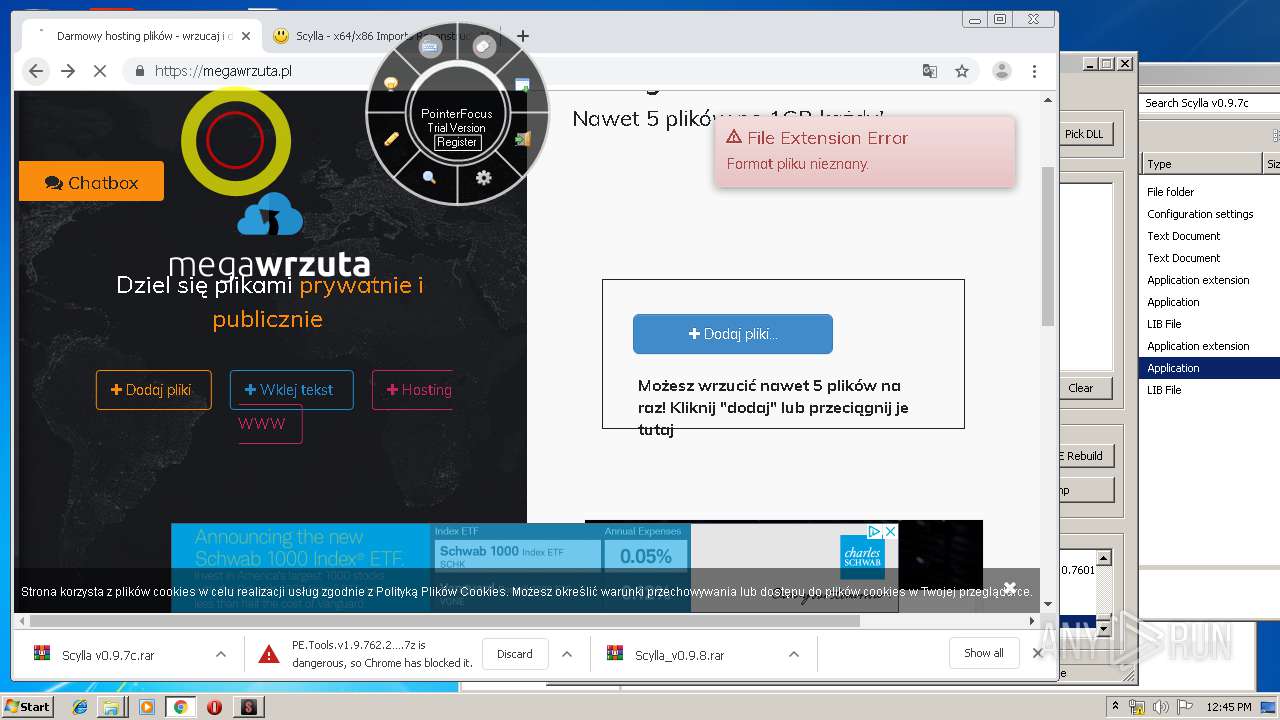Click the Chrome taskbar icon
The width and height of the screenshot is (1280, 720).
tap(181, 707)
